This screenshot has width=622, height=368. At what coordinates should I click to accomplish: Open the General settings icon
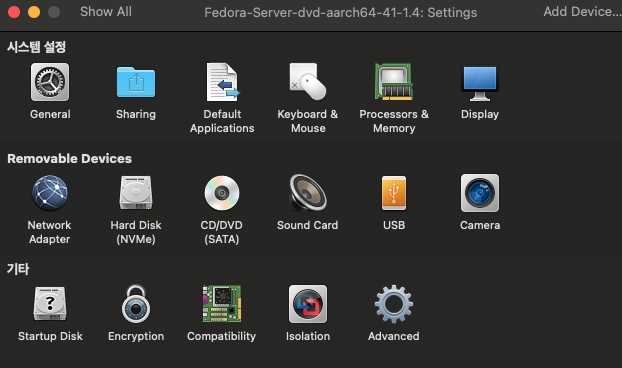click(50, 82)
